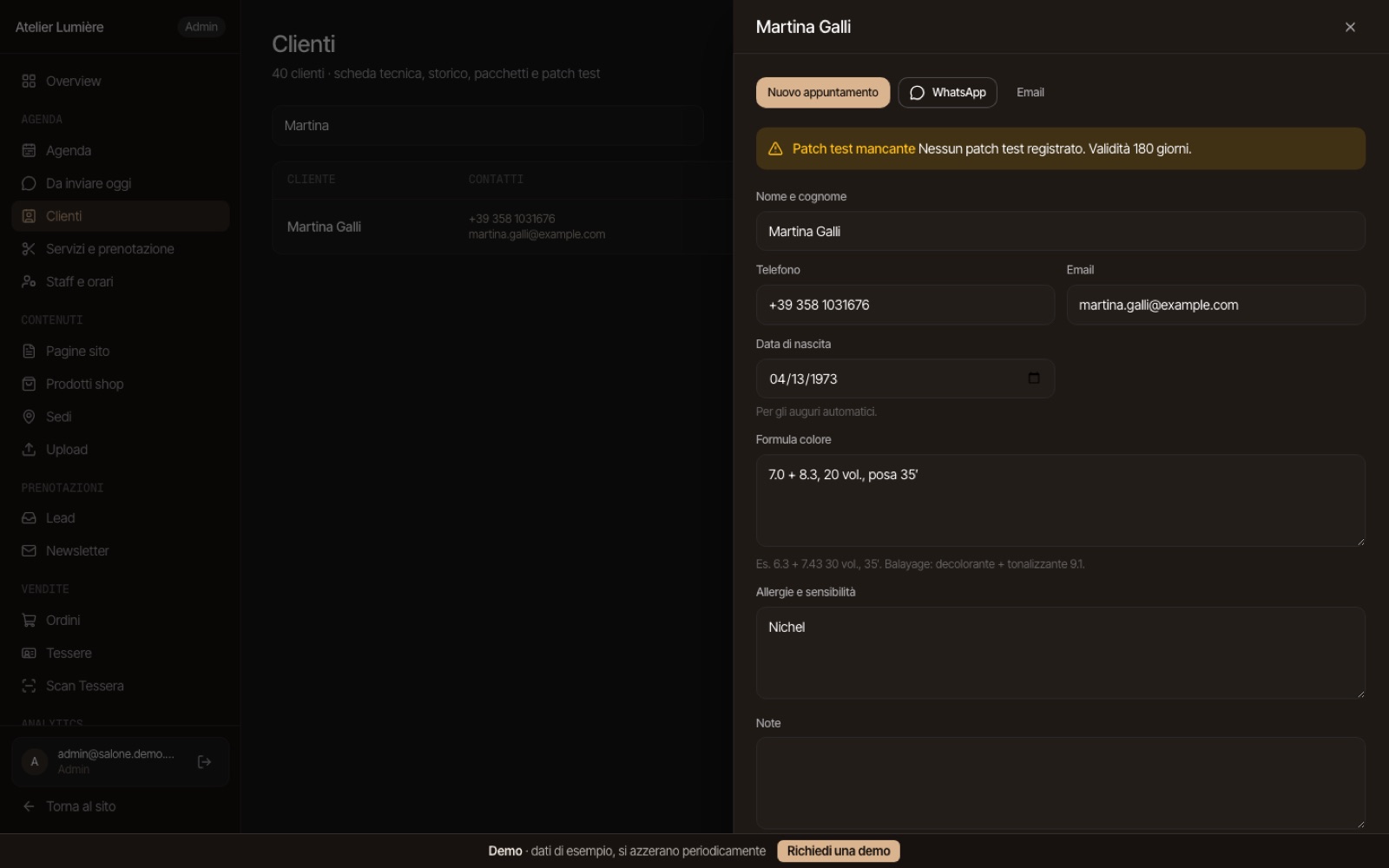Click the Da inviare oggi chat icon

tap(29, 183)
